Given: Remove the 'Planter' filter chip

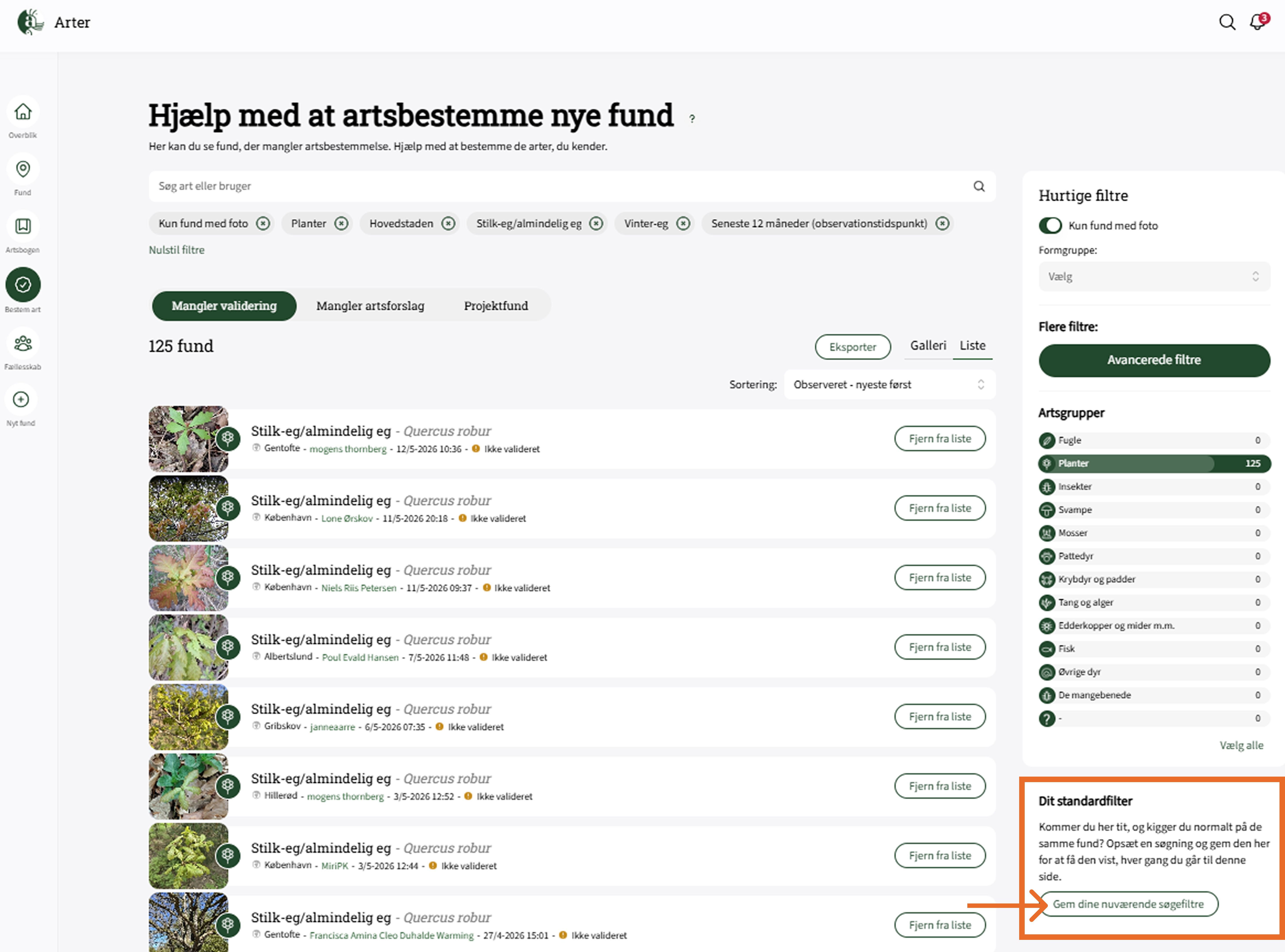Looking at the screenshot, I should [x=341, y=223].
